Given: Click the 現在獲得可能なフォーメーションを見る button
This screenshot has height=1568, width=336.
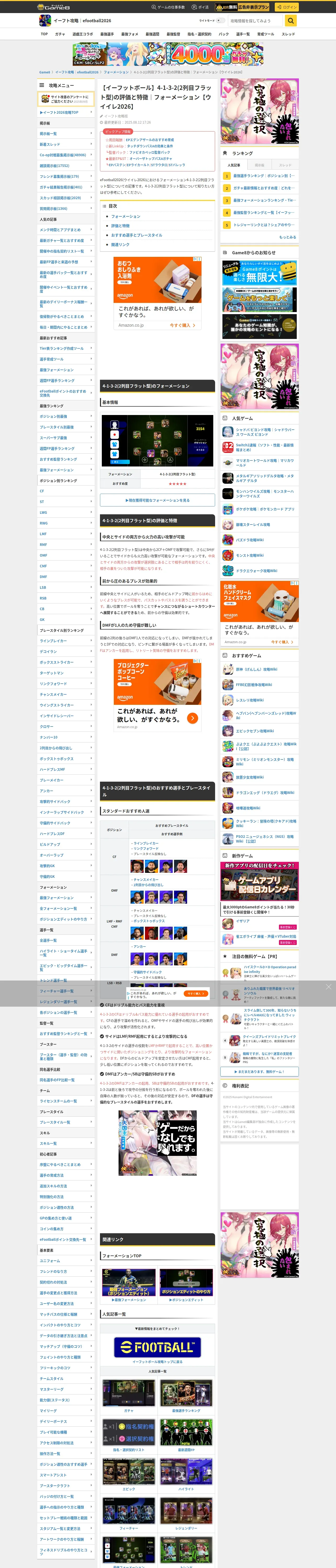Looking at the screenshot, I should pyautogui.click(x=157, y=500).
